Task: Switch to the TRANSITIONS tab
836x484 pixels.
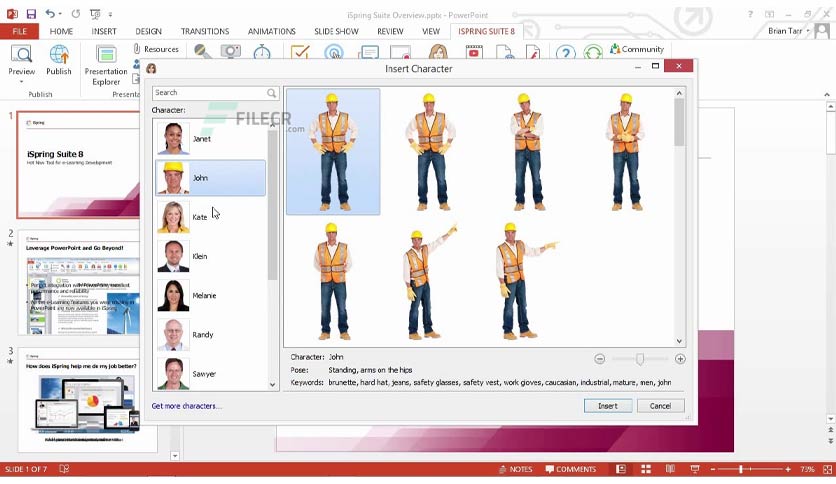Action: (205, 31)
